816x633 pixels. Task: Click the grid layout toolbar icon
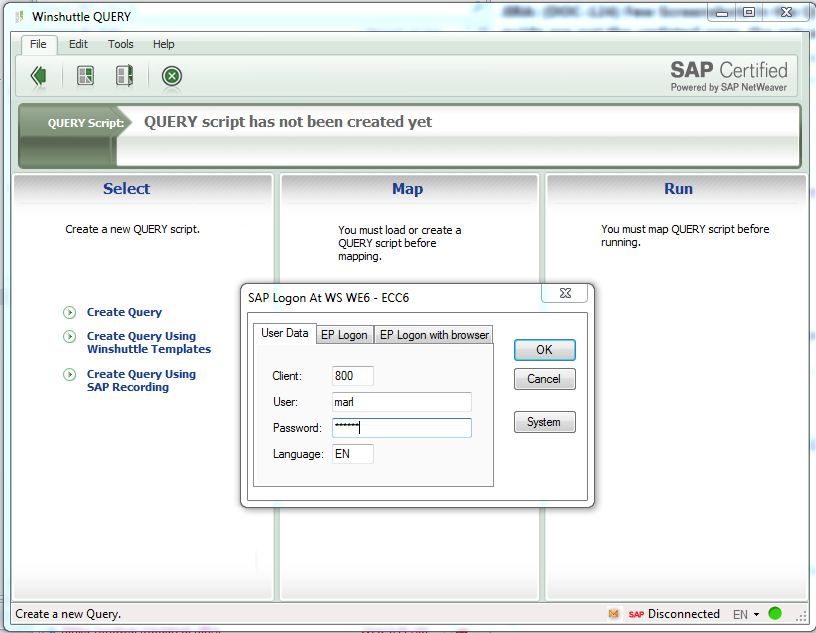click(85, 76)
